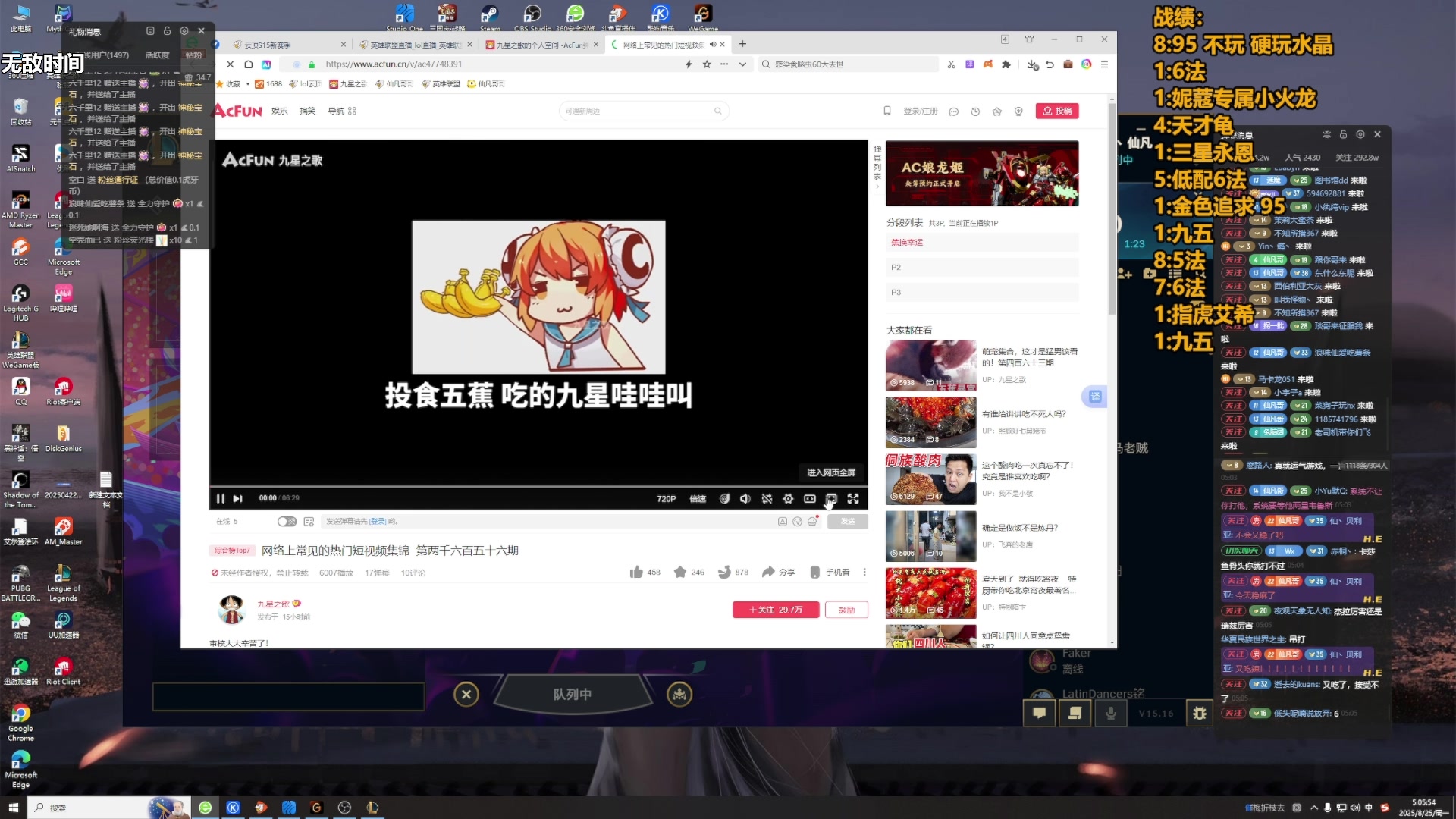Open Windows Start menu
The width and height of the screenshot is (1456, 819).
click(13, 808)
